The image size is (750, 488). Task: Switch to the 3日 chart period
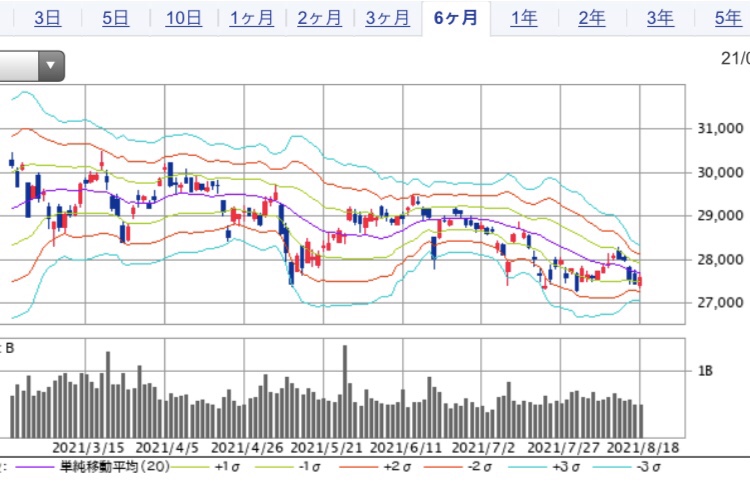(x=47, y=18)
